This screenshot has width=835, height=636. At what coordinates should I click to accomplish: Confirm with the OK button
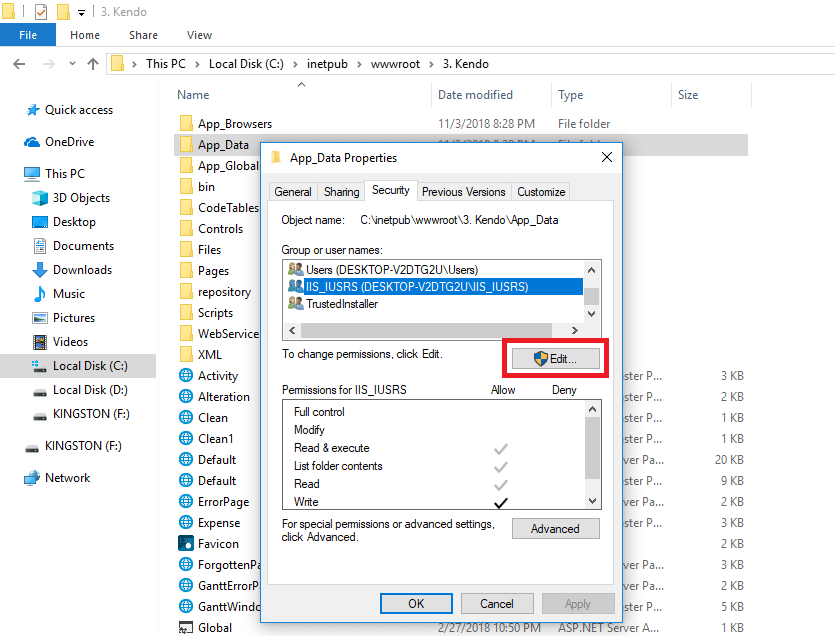pyautogui.click(x=416, y=604)
